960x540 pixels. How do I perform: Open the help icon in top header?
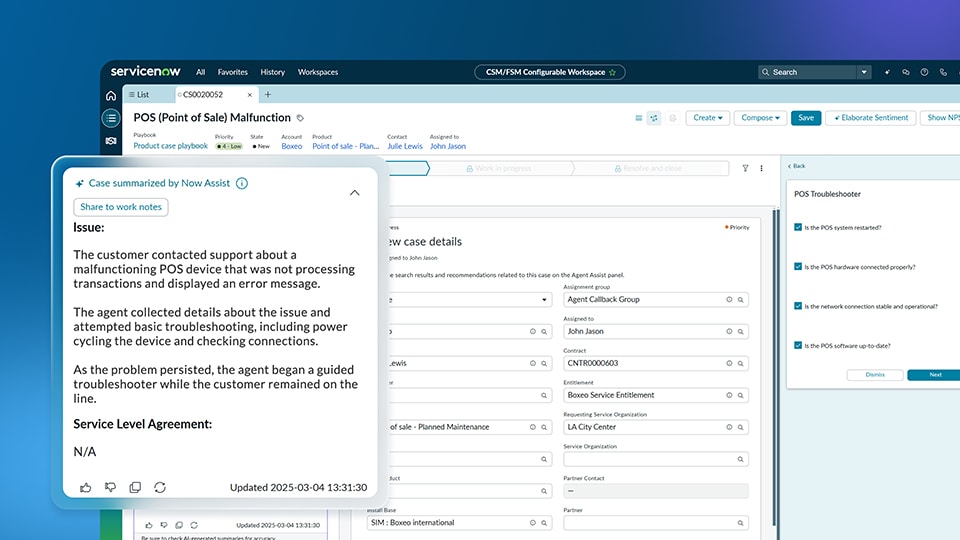click(x=924, y=72)
